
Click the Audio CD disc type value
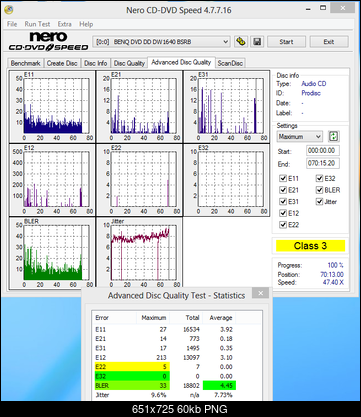pos(314,84)
